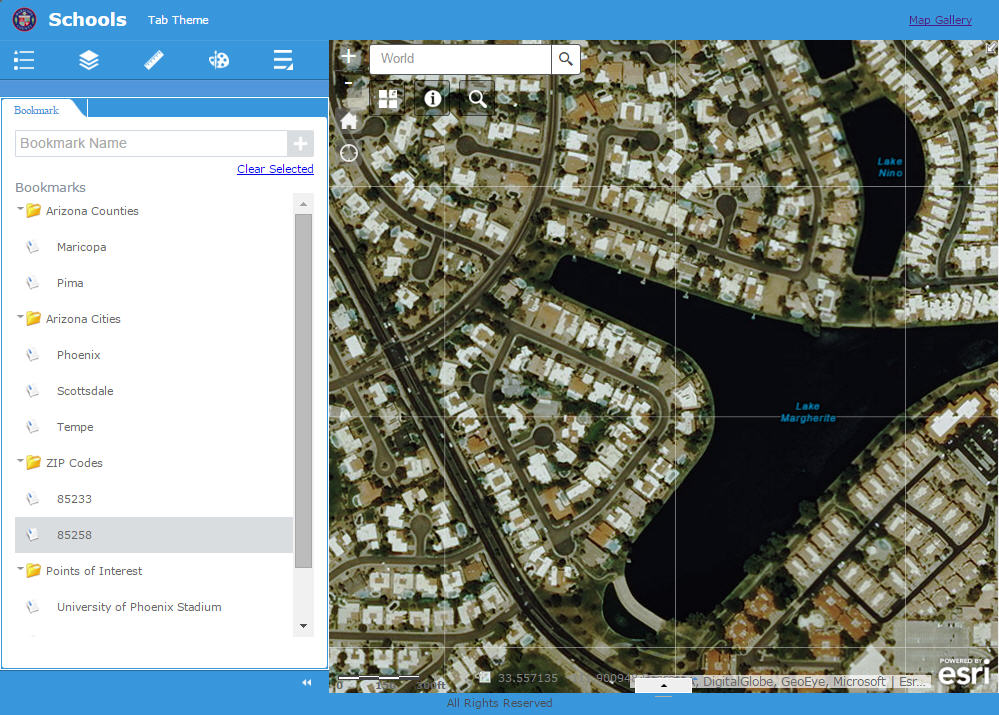999x715 pixels.
Task: Click the map Zoom Out minus button
Action: (x=349, y=83)
